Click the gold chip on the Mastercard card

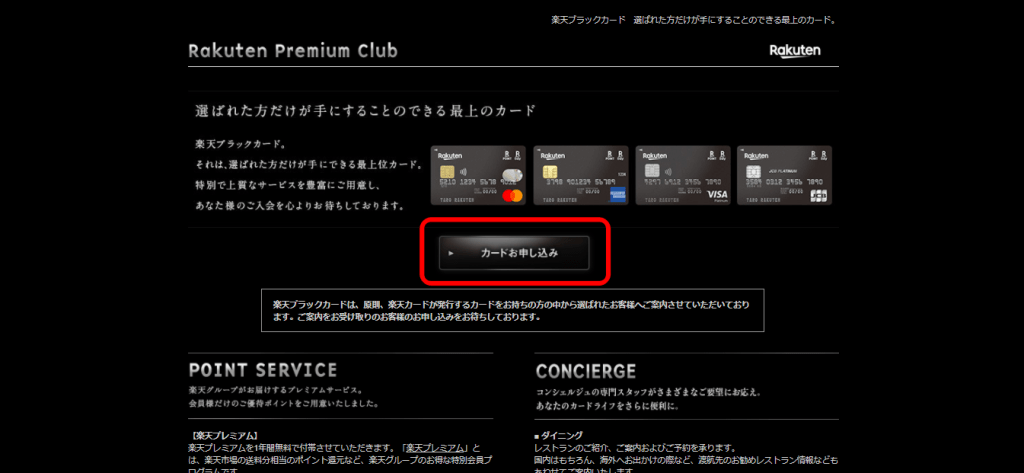click(x=447, y=172)
